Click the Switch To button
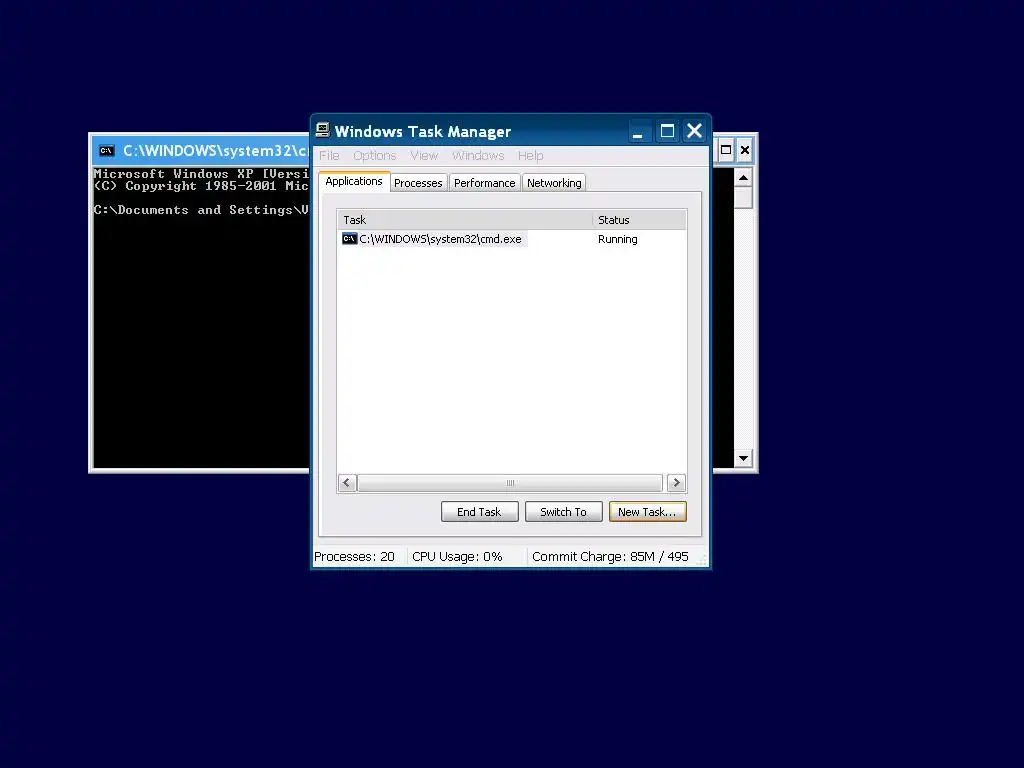 click(x=564, y=512)
